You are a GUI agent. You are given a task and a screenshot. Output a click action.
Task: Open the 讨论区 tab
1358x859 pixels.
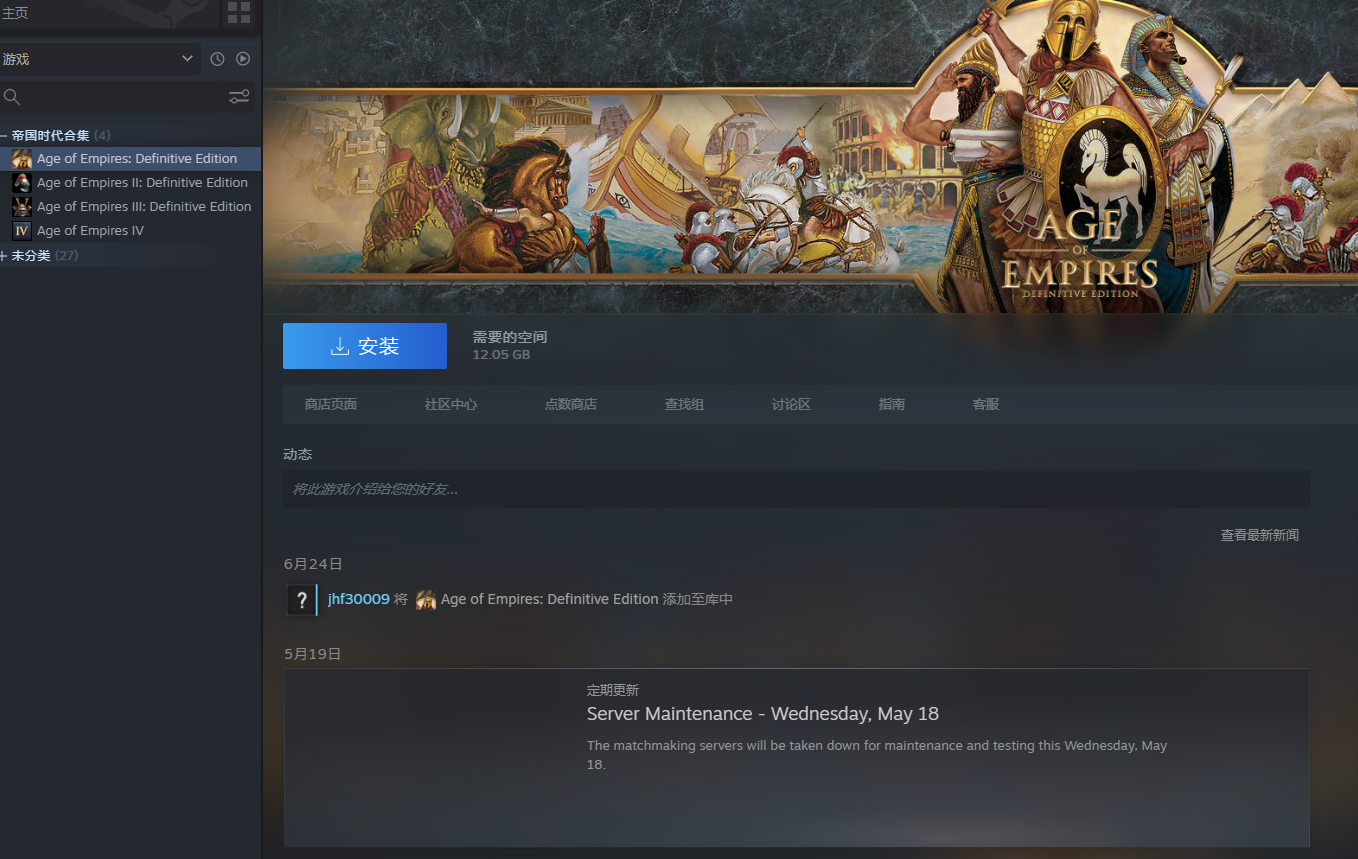click(x=791, y=404)
